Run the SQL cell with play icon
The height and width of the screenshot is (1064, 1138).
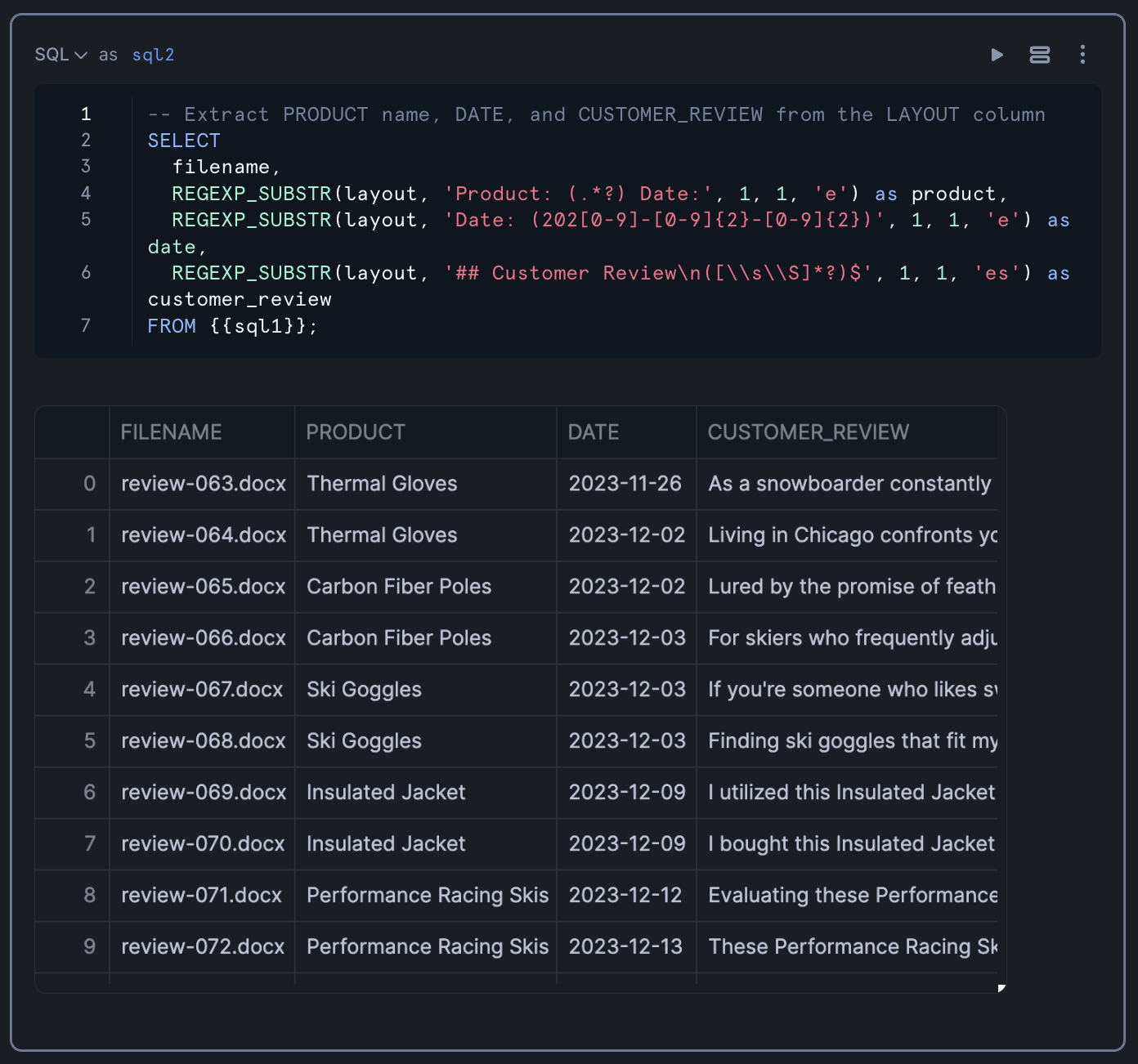[997, 55]
